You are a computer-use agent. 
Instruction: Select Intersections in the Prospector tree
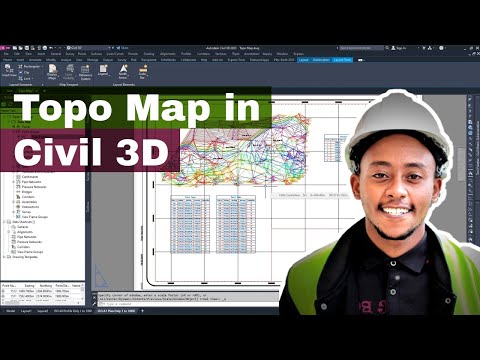coord(30,207)
